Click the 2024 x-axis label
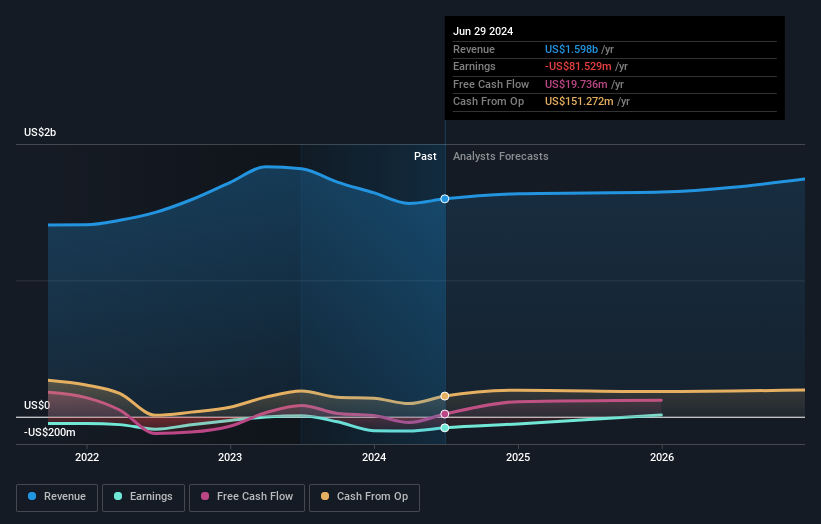 pyautogui.click(x=374, y=458)
